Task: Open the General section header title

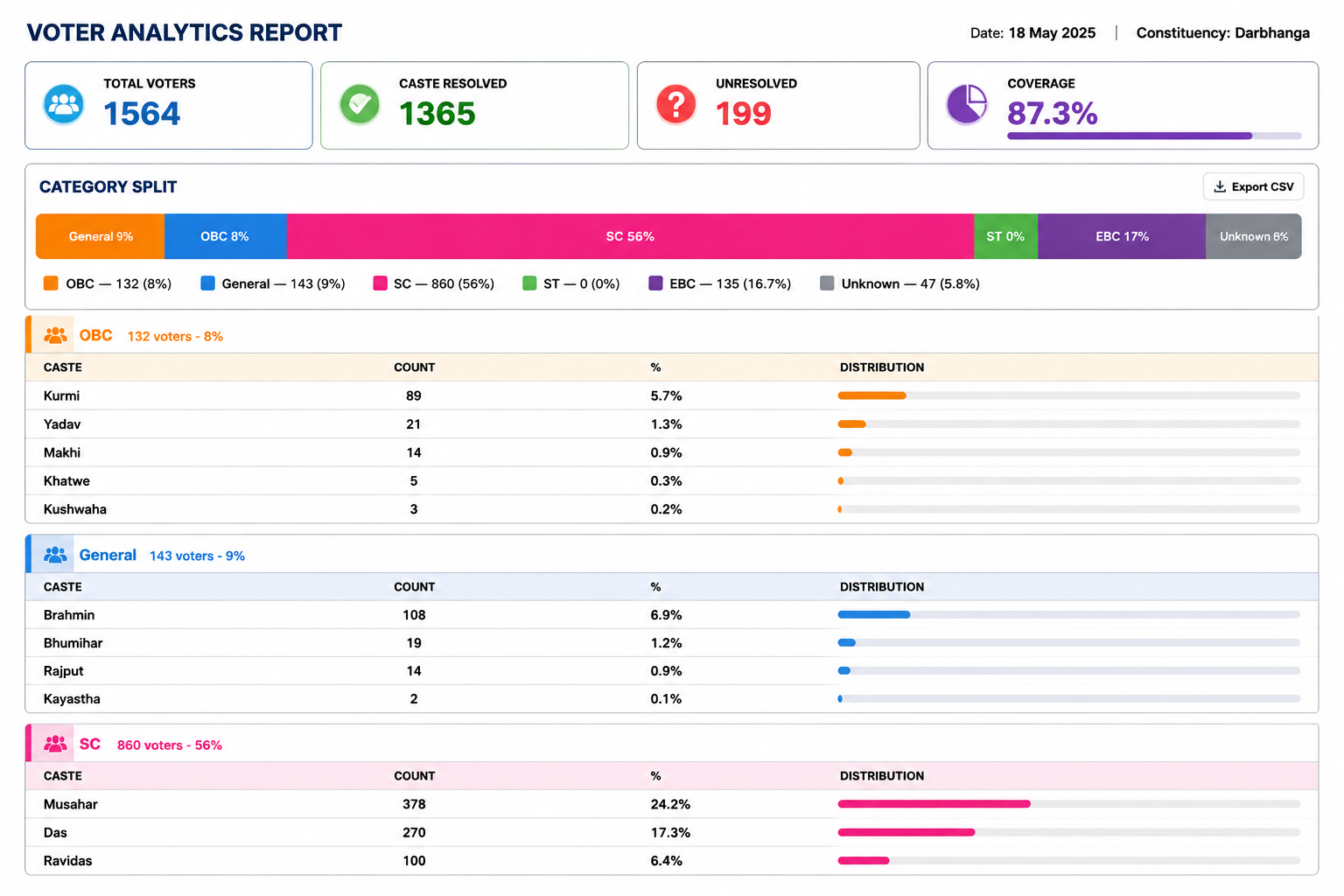Action: point(108,555)
